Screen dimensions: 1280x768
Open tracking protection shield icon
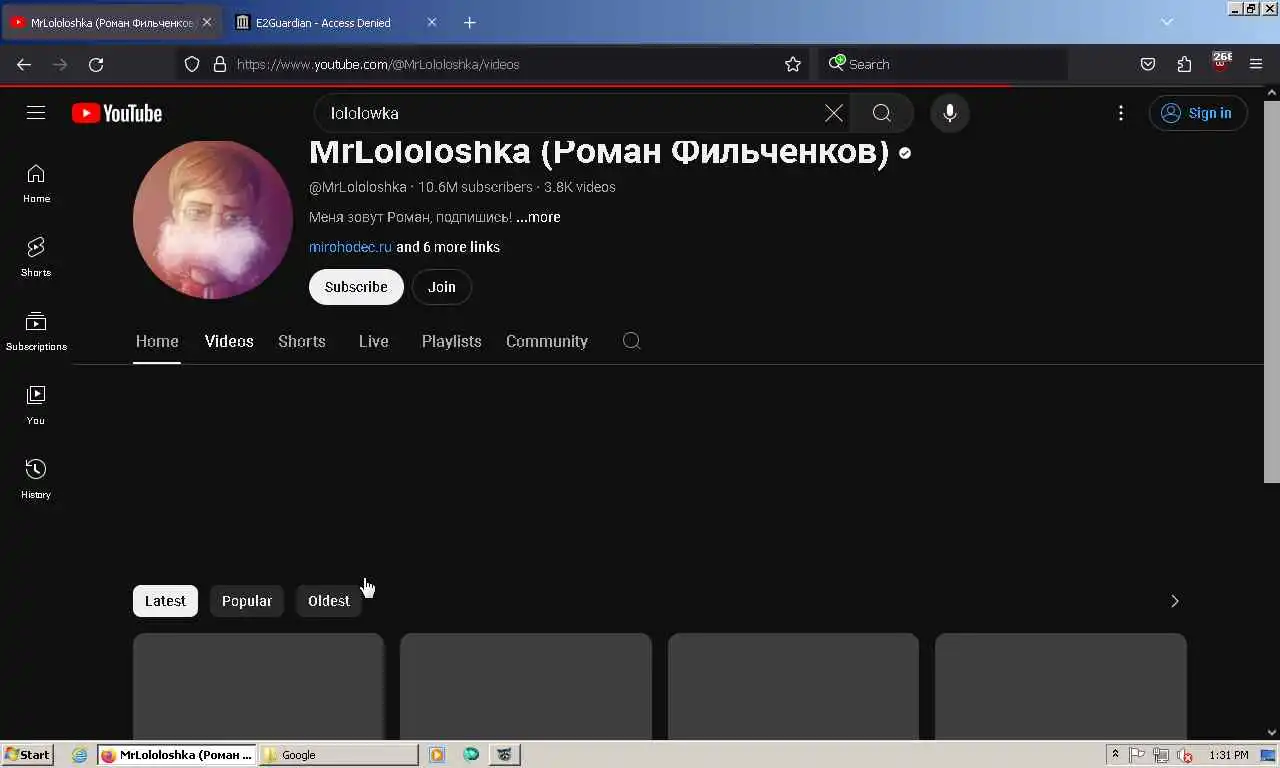point(192,64)
